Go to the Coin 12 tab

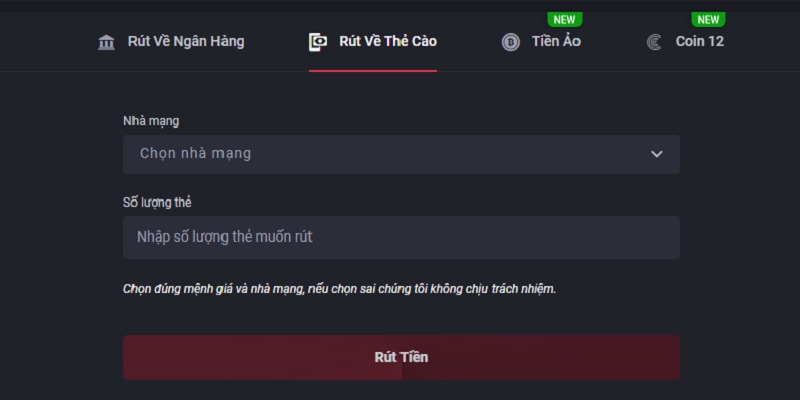click(699, 42)
